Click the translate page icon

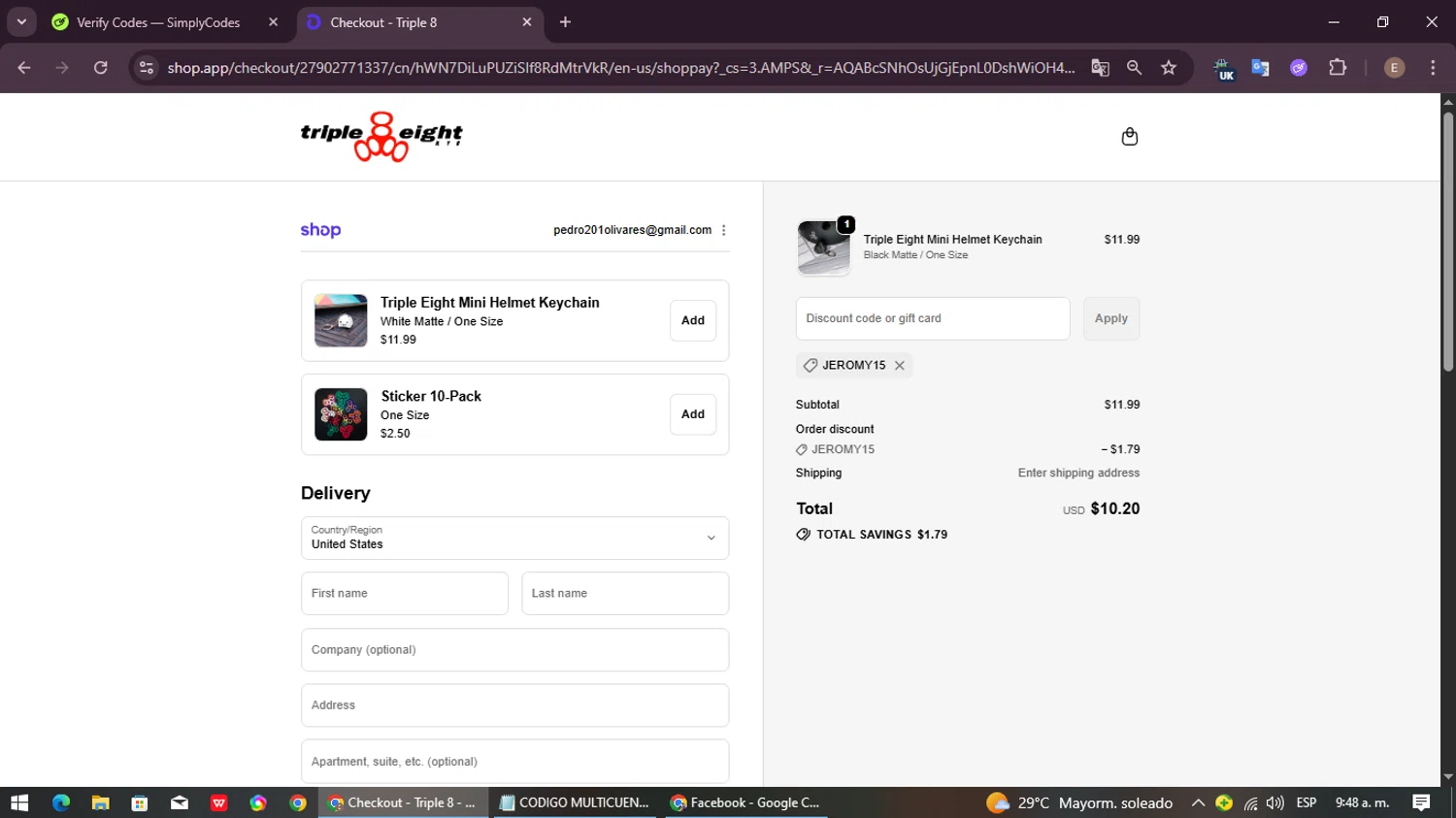point(1100,68)
